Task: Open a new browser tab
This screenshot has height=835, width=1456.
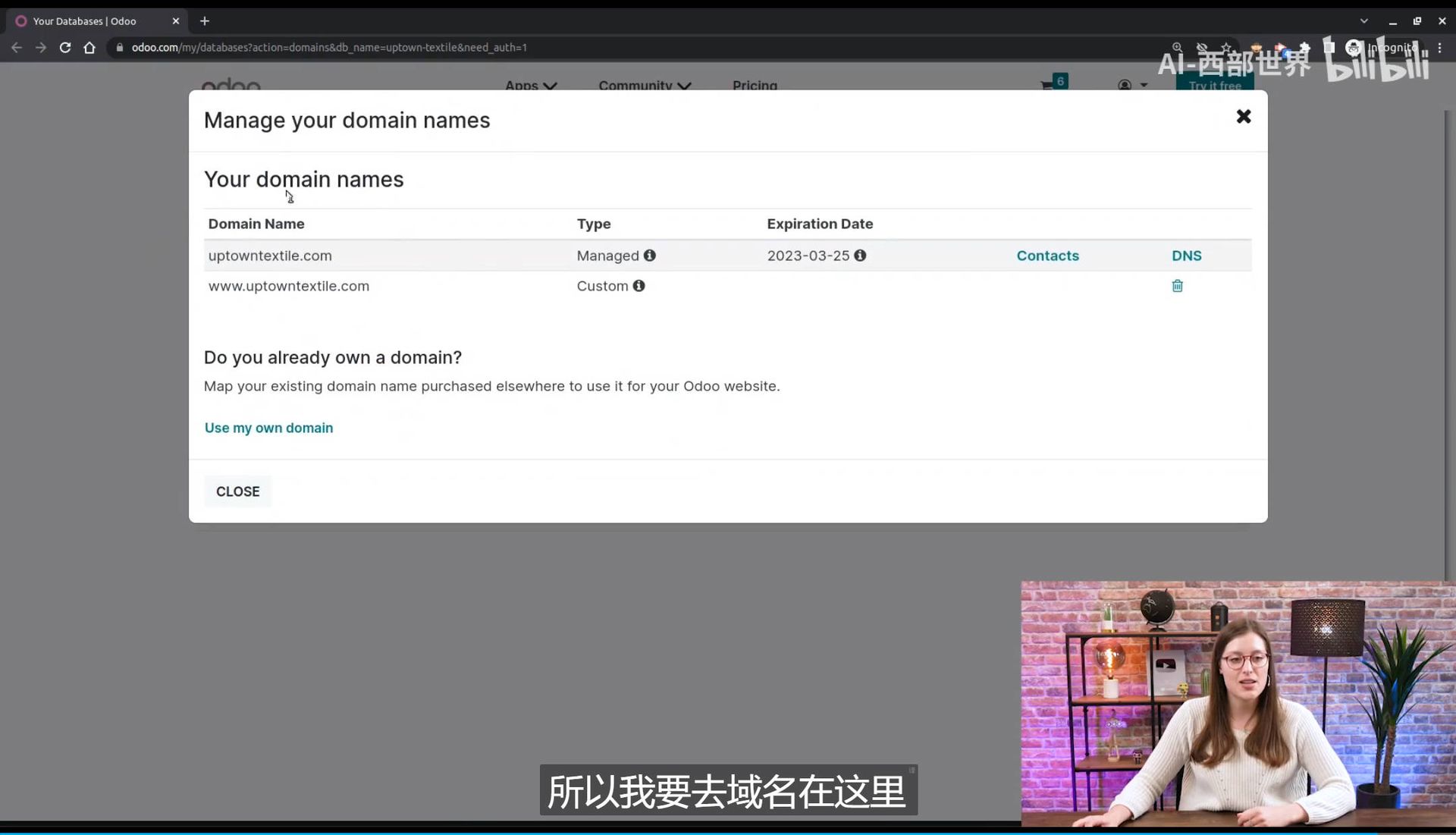Action: pos(205,21)
